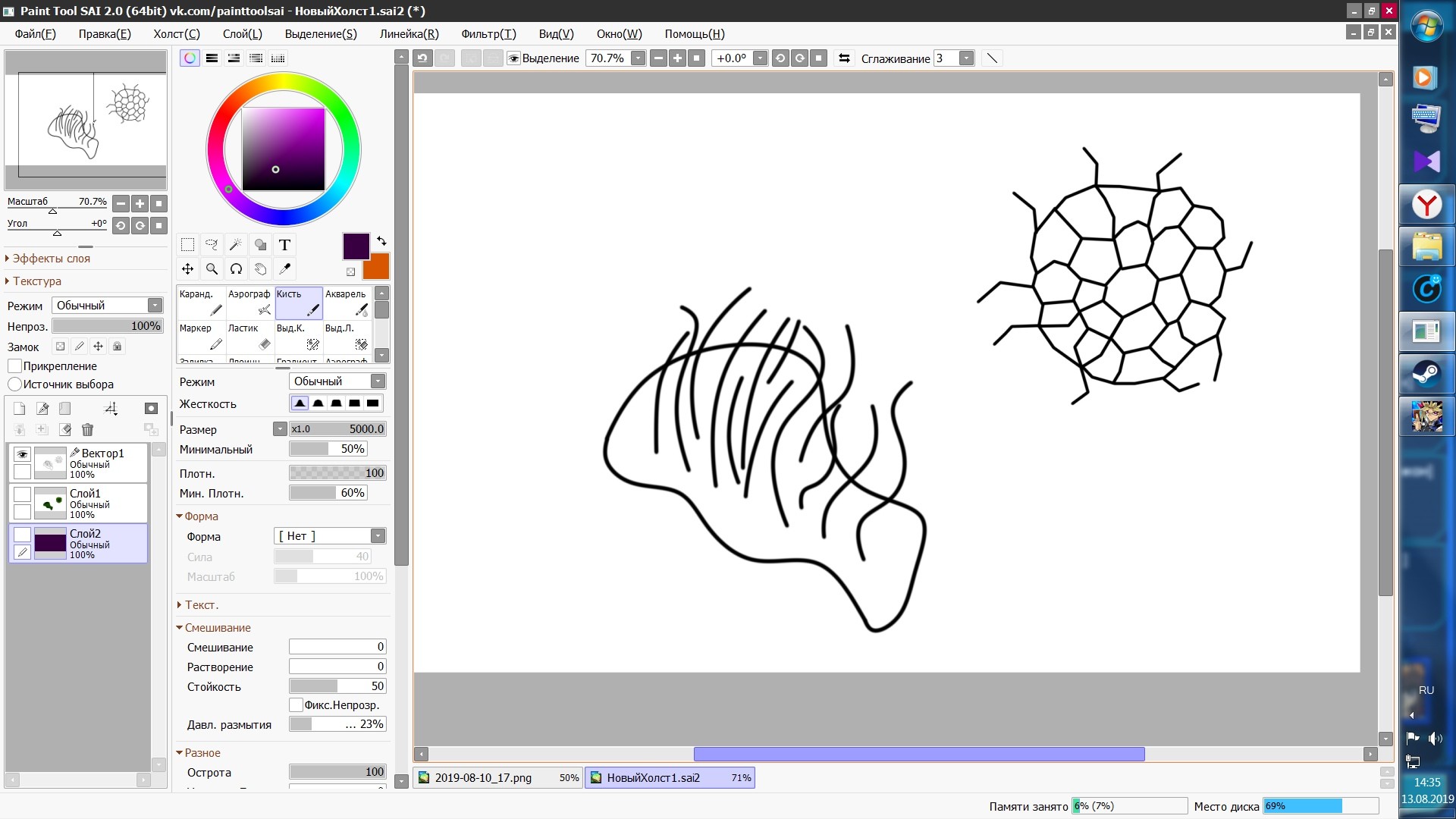
Task: Open the Холст menu
Action: [177, 34]
